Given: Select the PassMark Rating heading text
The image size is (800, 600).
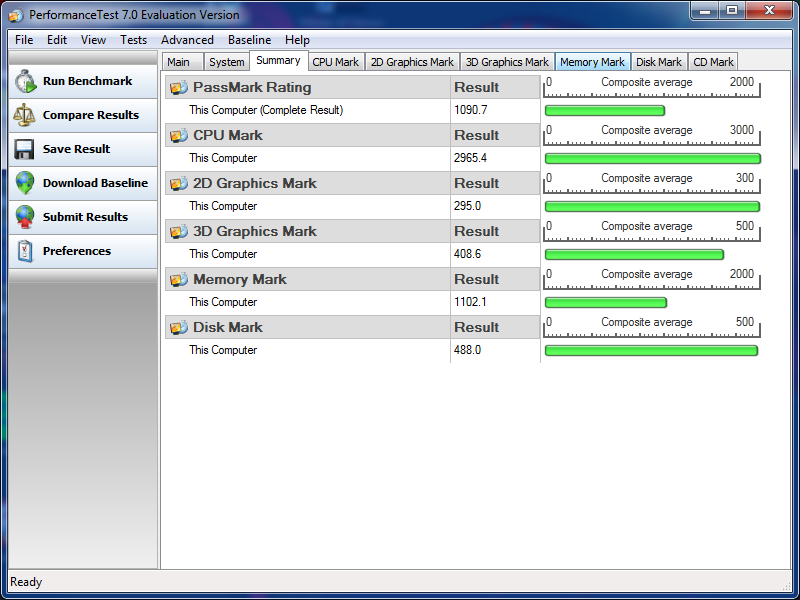Looking at the screenshot, I should (252, 87).
